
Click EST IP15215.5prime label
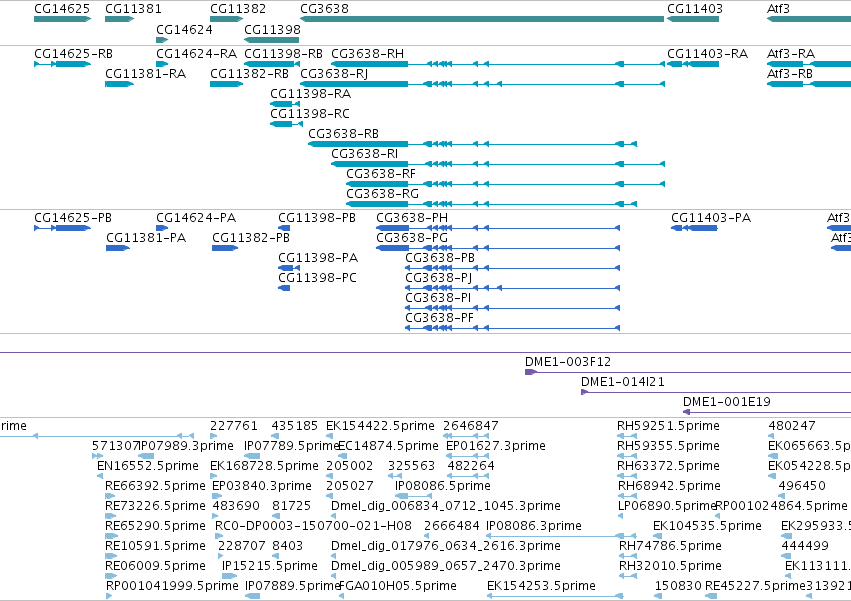pos(270,566)
